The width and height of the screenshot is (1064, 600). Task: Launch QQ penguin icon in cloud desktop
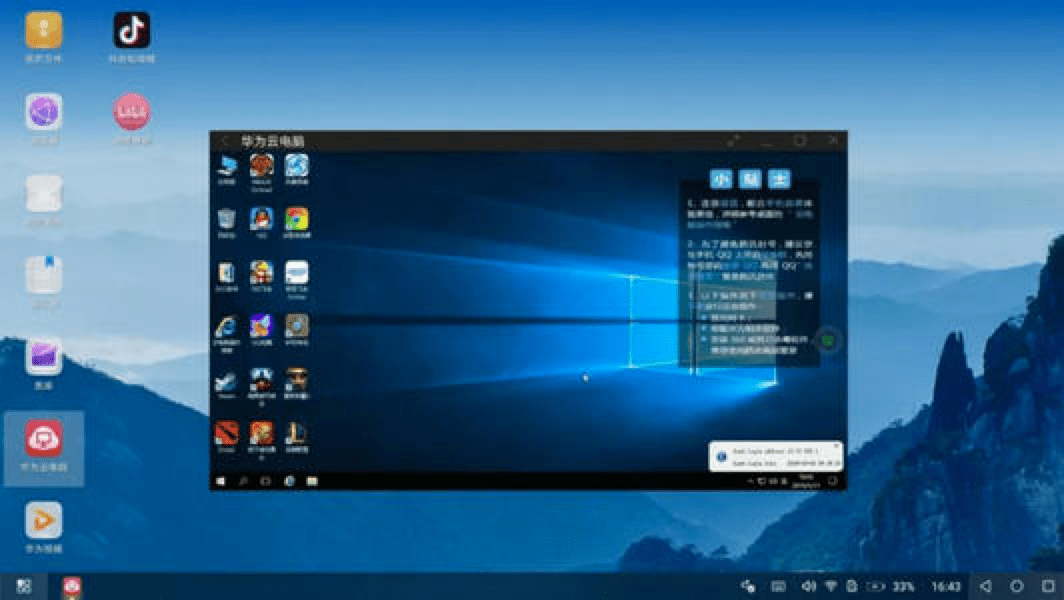(261, 219)
